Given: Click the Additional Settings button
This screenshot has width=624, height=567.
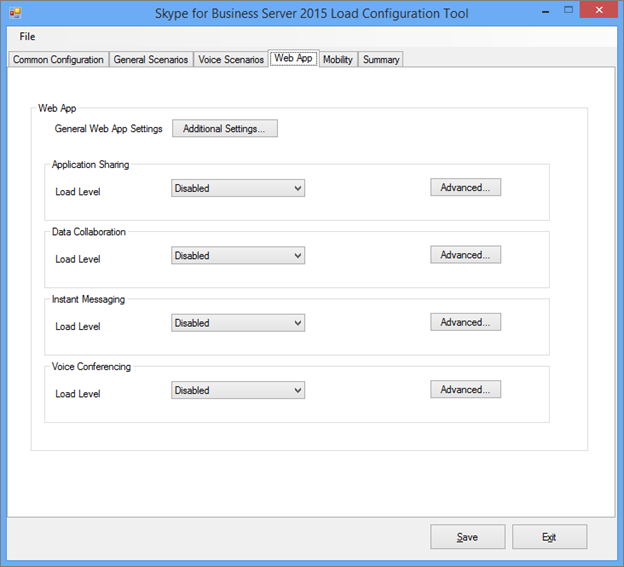Looking at the screenshot, I should [225, 129].
